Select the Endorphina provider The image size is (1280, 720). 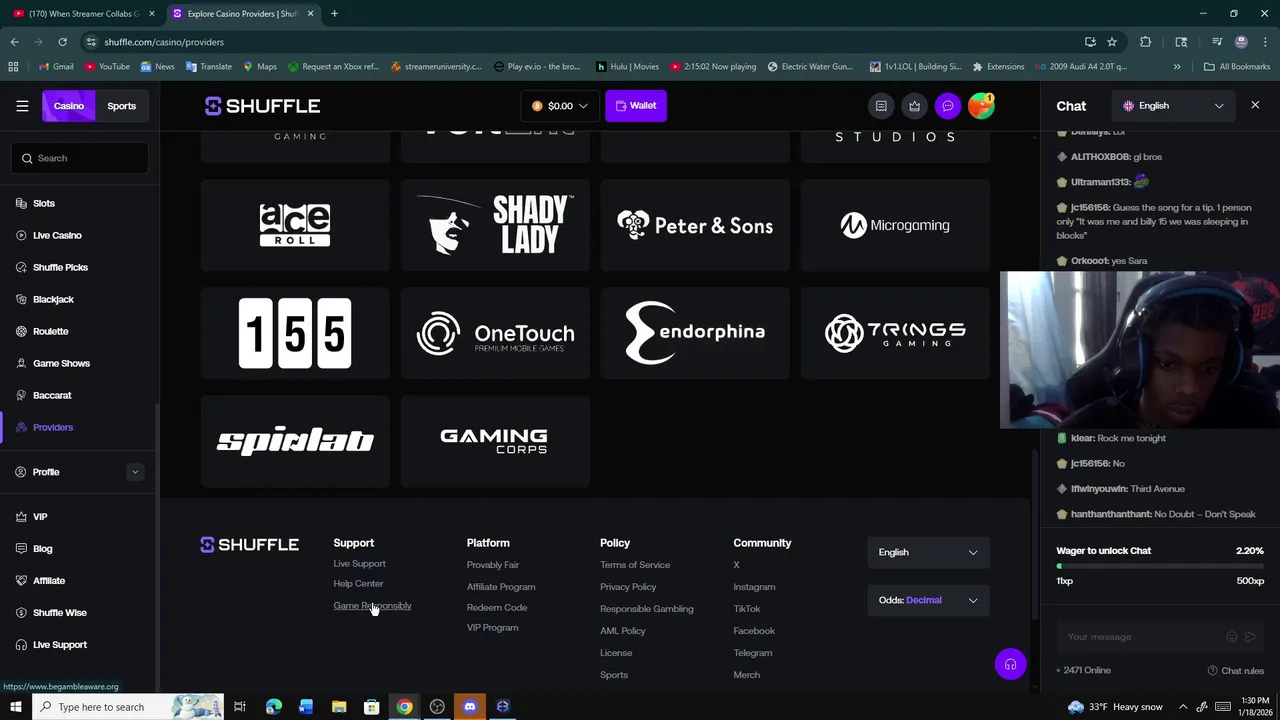[x=695, y=333]
